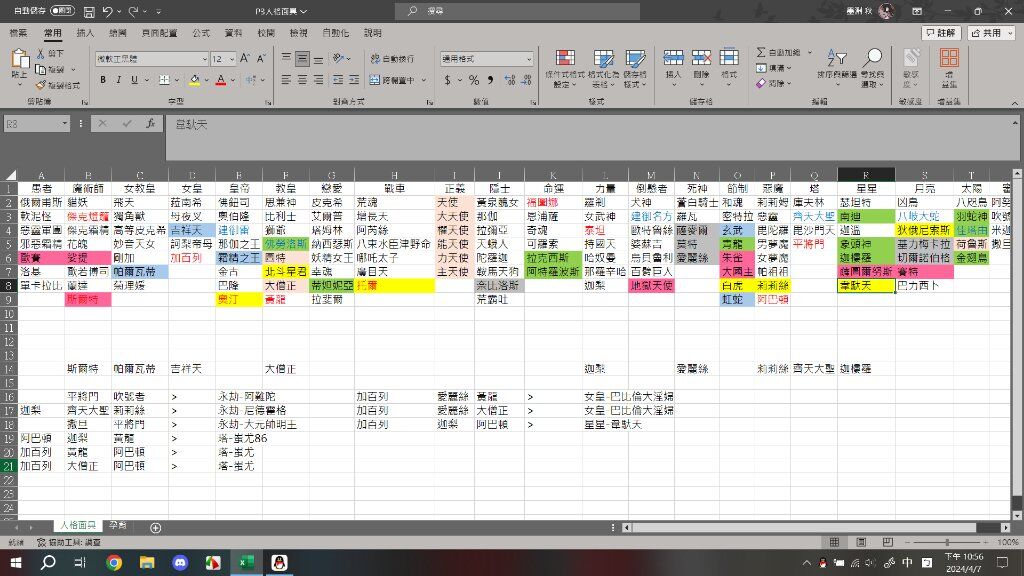Click the search box in title bar
The height and width of the screenshot is (576, 1024).
tap(517, 11)
